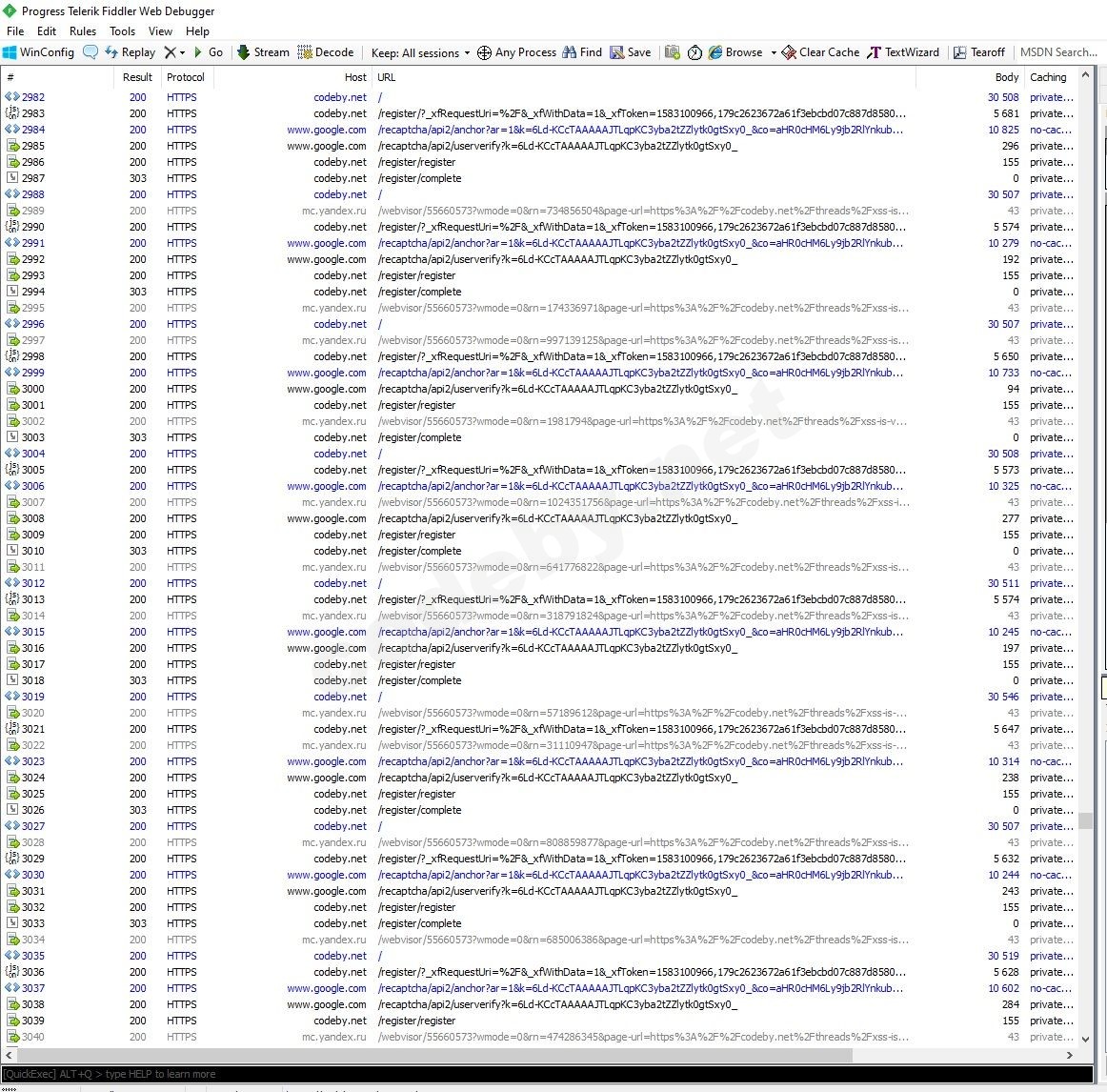The height and width of the screenshot is (1092, 1107).
Task: Click body size 10 602 of session 3037
Action: click(1003, 988)
